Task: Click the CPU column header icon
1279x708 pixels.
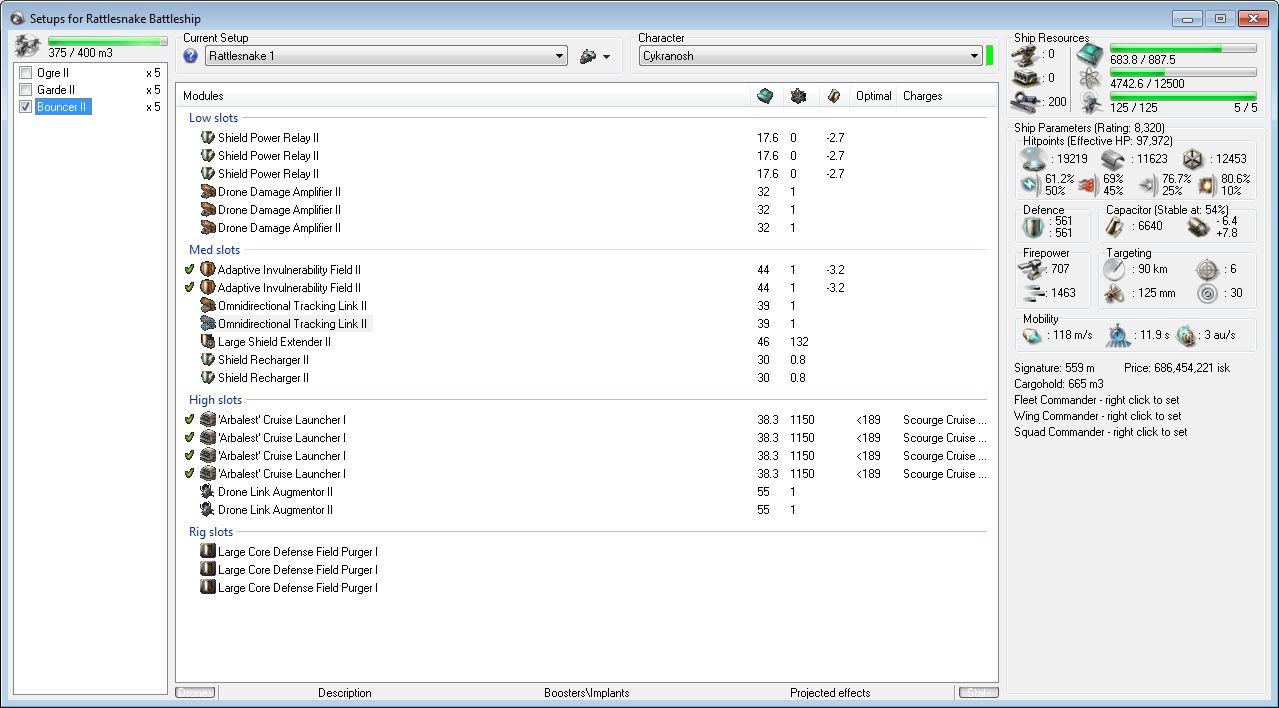Action: click(765, 96)
